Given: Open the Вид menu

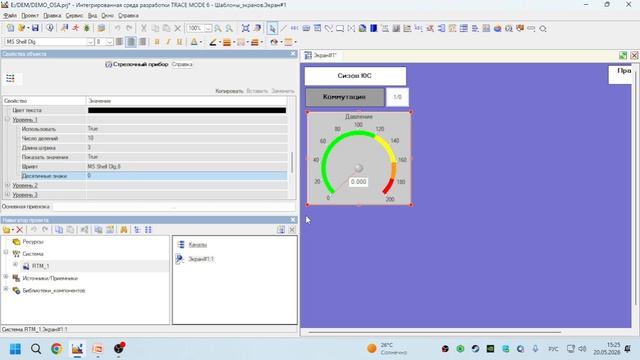Looking at the screenshot, I should (x=92, y=16).
